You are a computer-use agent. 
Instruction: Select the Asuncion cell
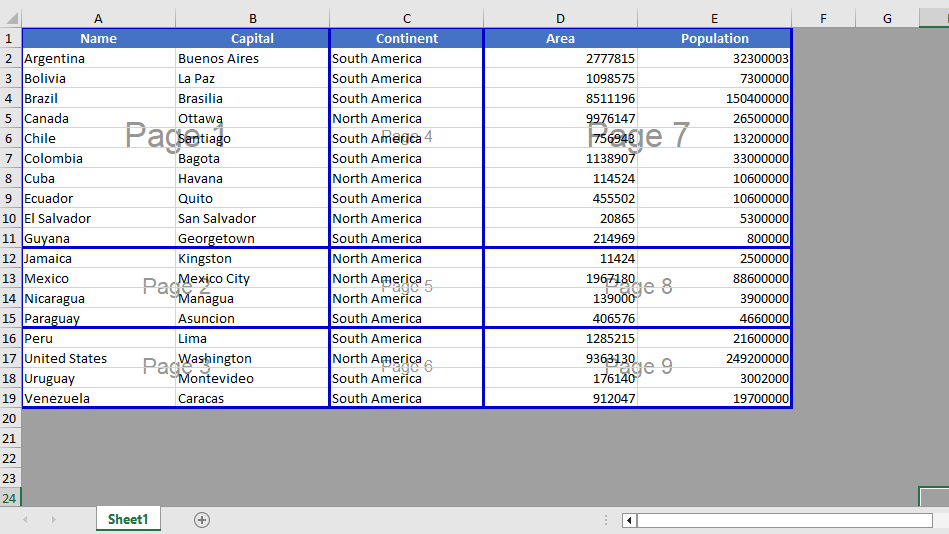[x=252, y=318]
